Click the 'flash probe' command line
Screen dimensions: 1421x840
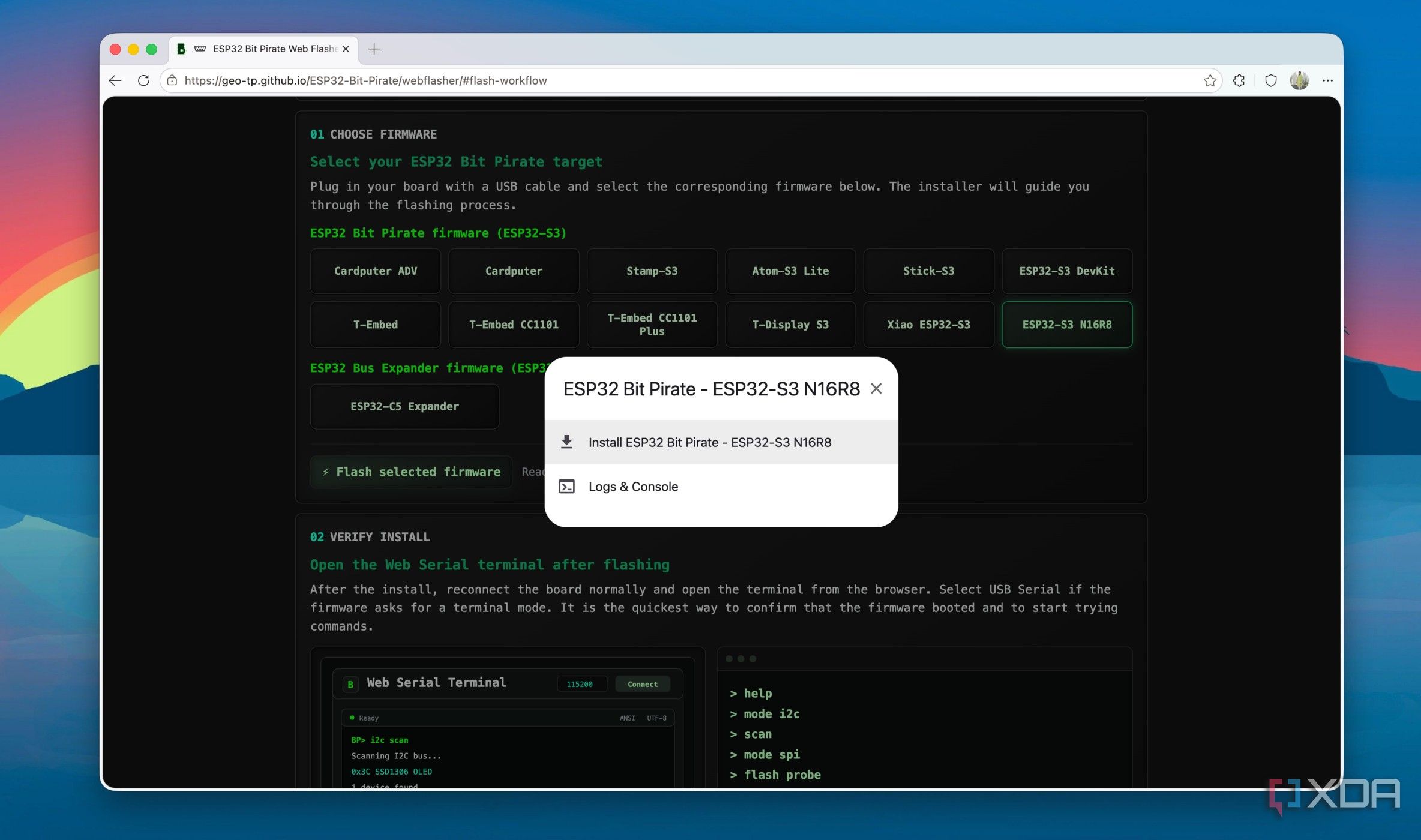pos(775,775)
